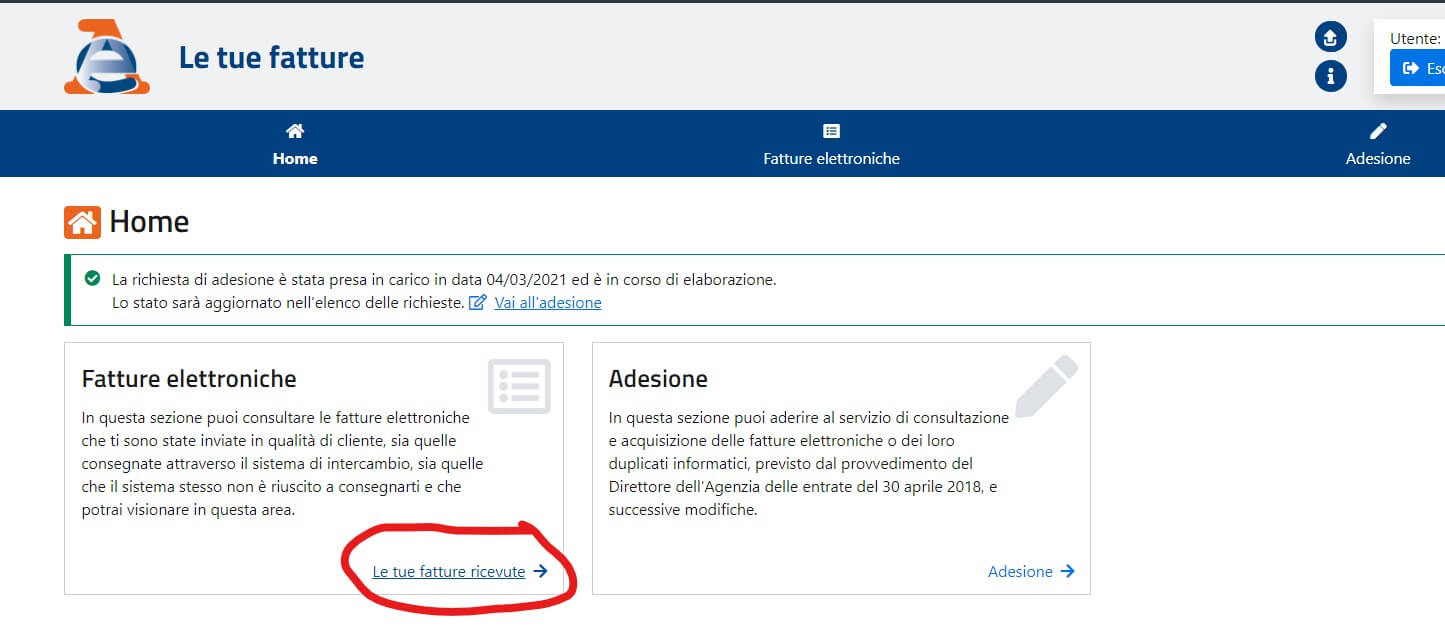Click the Fatture elettroniche card heading

click(x=189, y=379)
